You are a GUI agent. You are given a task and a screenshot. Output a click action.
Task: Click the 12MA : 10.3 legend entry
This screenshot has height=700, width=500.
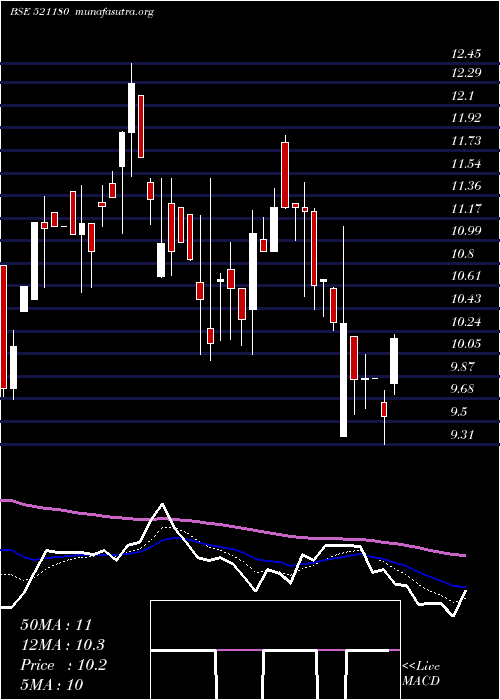pos(63,645)
